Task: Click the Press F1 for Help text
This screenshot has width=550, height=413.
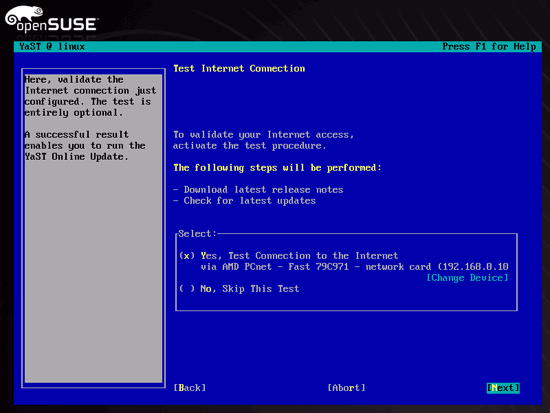Action: tap(489, 47)
